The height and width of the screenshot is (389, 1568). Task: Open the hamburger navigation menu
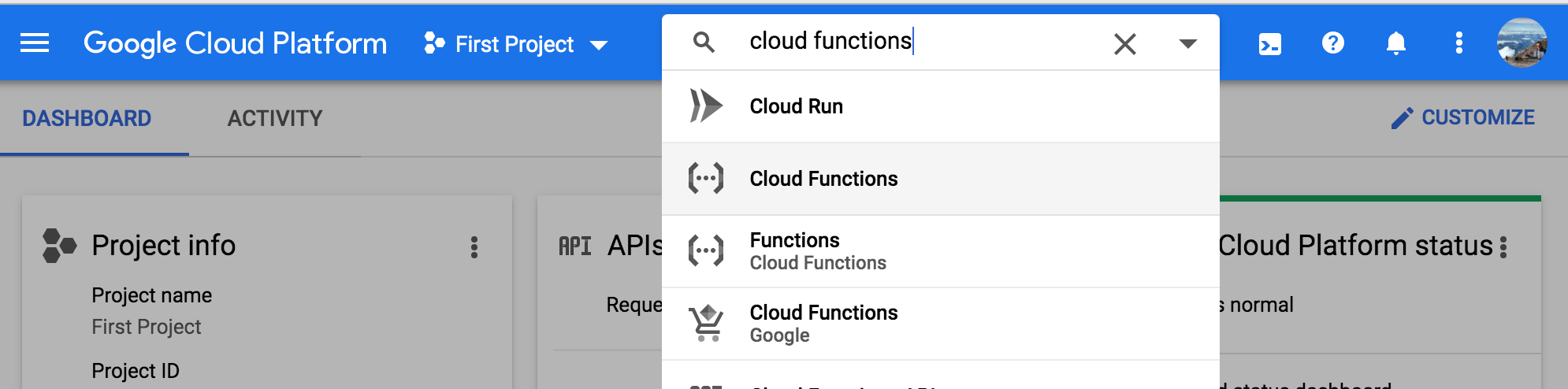pyautogui.click(x=35, y=43)
